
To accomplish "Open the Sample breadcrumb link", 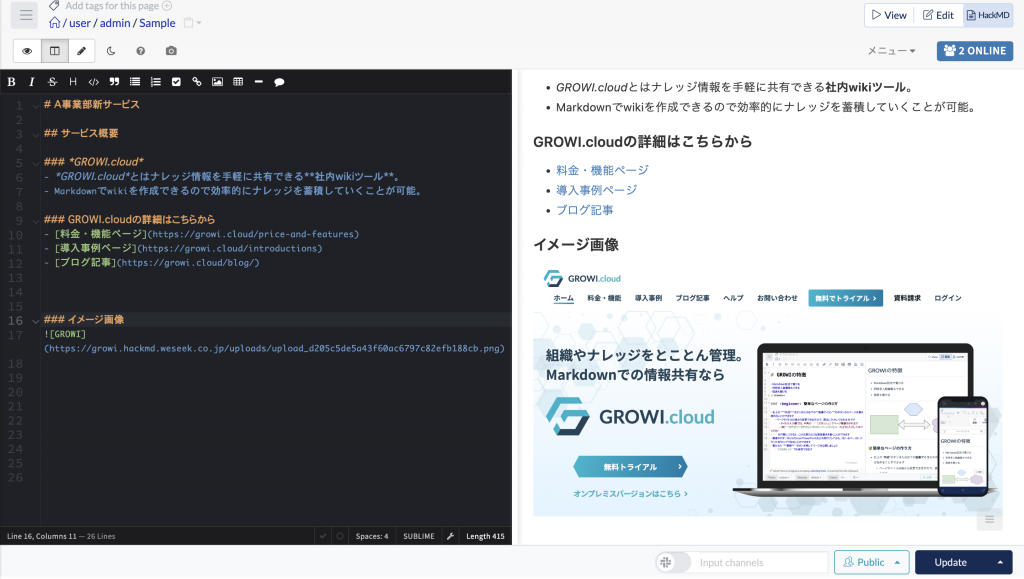I will pyautogui.click(x=157, y=23).
